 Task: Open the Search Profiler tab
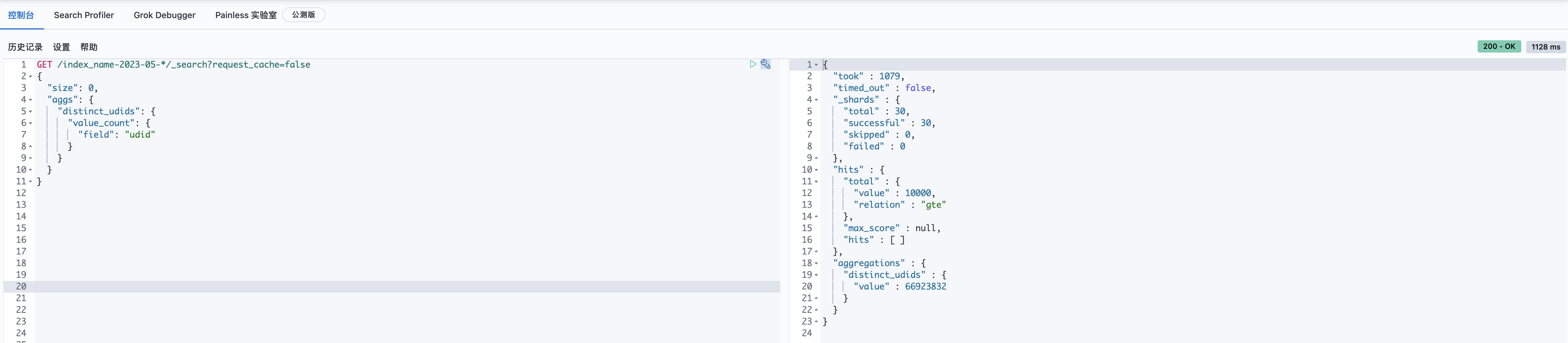coord(84,15)
